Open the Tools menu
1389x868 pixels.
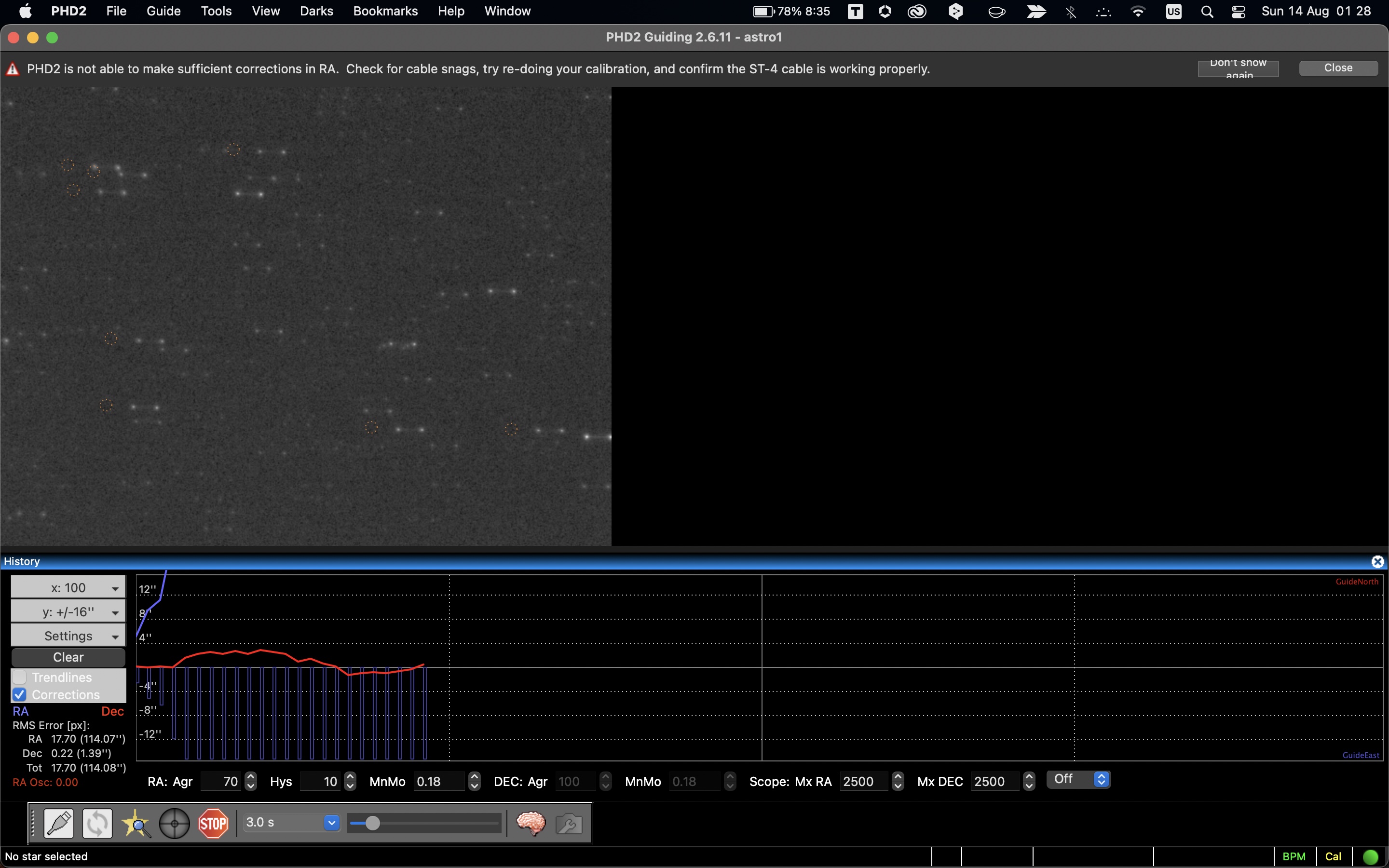click(x=215, y=11)
